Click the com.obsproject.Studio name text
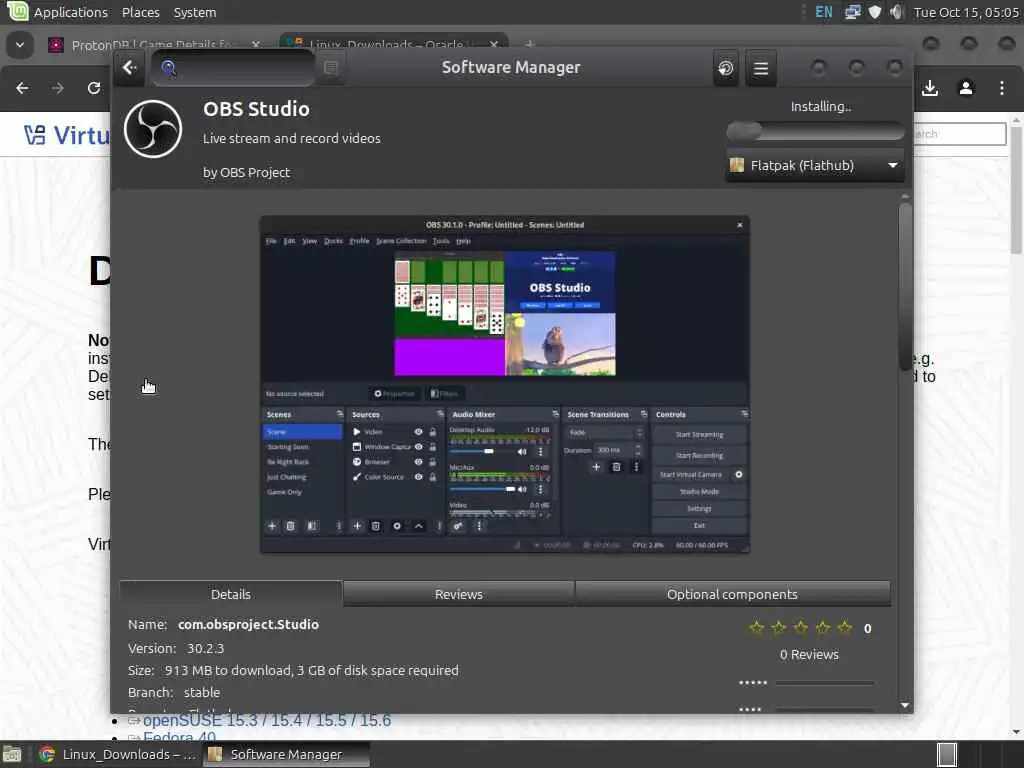Image resolution: width=1024 pixels, height=768 pixels. click(x=248, y=624)
